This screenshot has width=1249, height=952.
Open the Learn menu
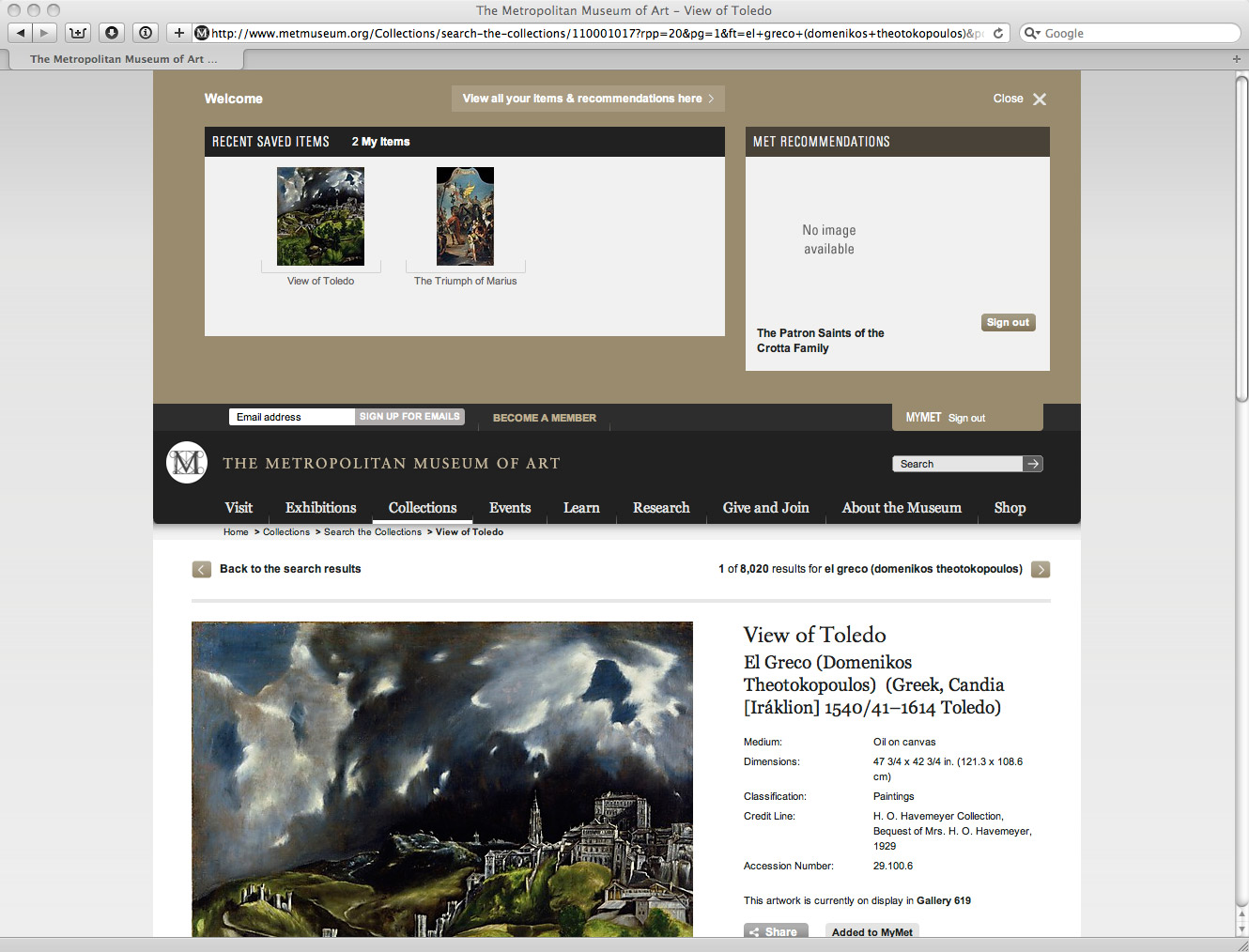(581, 508)
